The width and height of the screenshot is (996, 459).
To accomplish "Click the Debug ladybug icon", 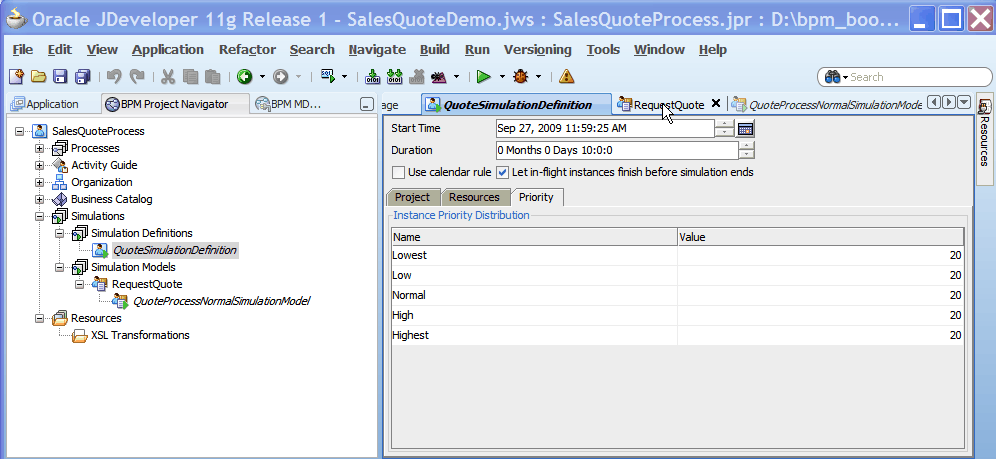I will (521, 77).
